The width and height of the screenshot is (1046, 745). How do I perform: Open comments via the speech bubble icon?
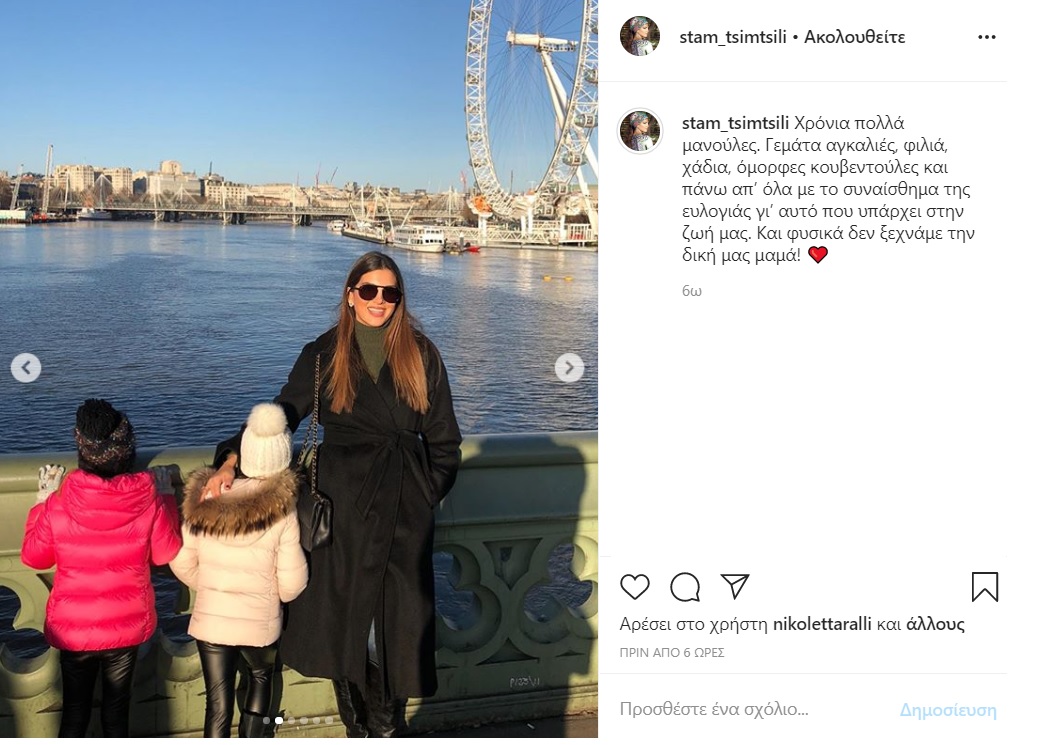click(684, 587)
